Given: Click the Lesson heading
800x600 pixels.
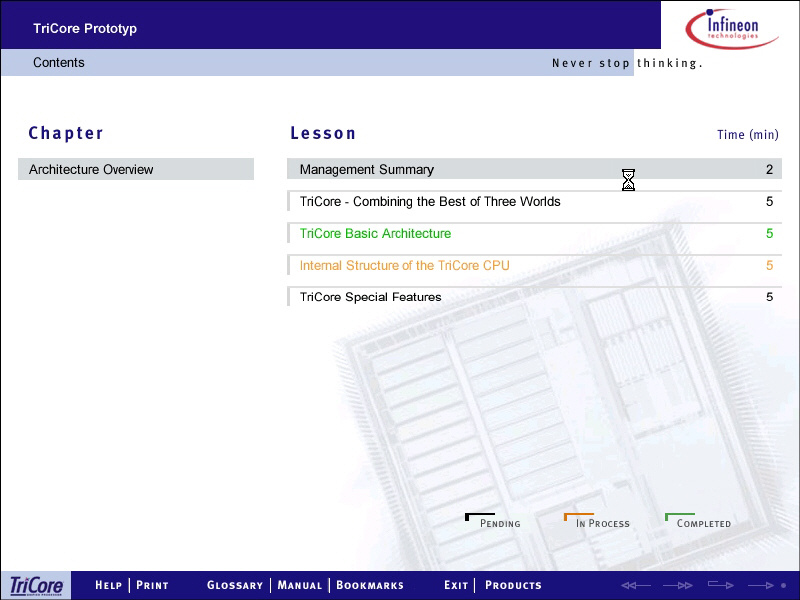Looking at the screenshot, I should tap(323, 133).
